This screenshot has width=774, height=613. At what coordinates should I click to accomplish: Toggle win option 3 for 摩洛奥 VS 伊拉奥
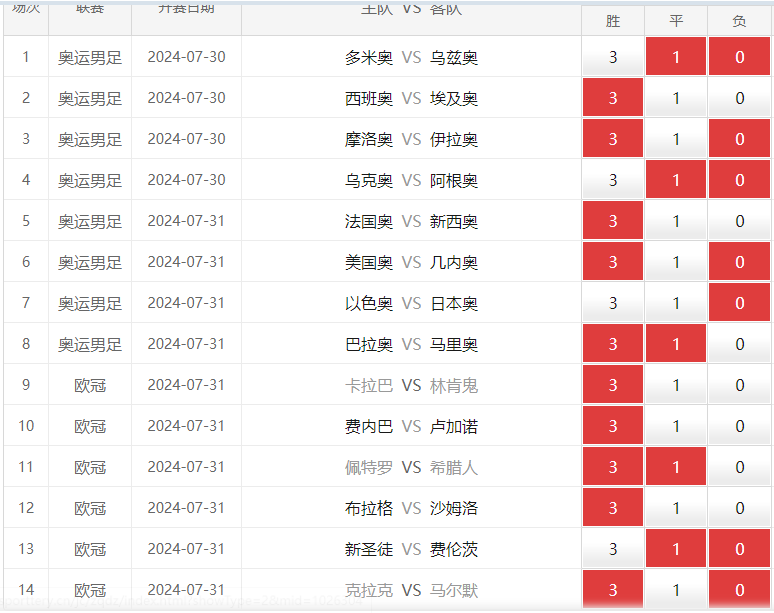[x=613, y=139]
